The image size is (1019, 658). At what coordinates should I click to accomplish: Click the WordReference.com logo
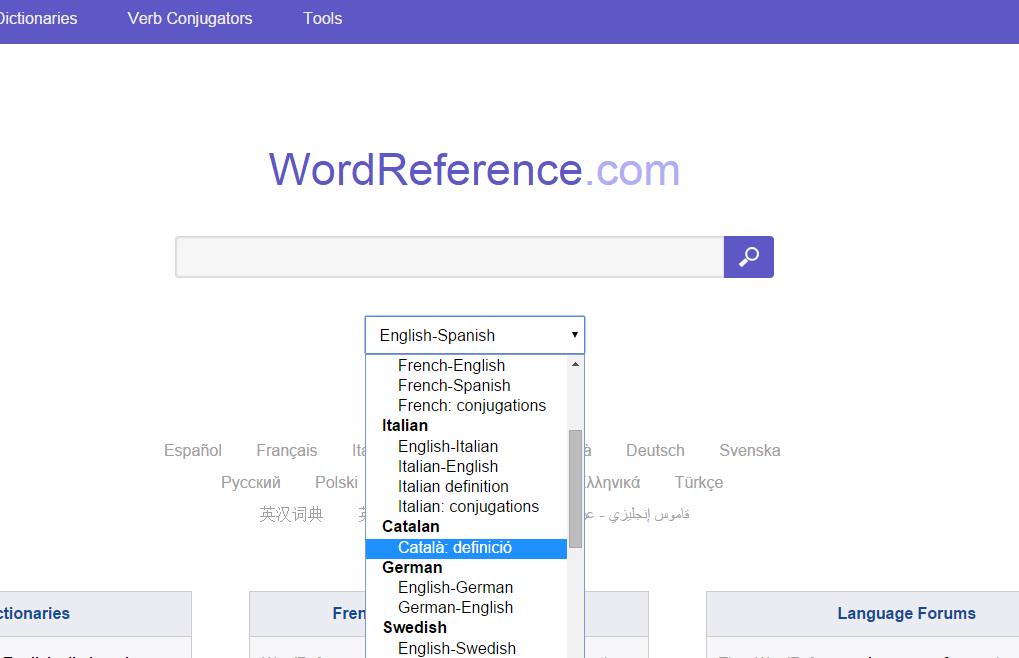[474, 170]
